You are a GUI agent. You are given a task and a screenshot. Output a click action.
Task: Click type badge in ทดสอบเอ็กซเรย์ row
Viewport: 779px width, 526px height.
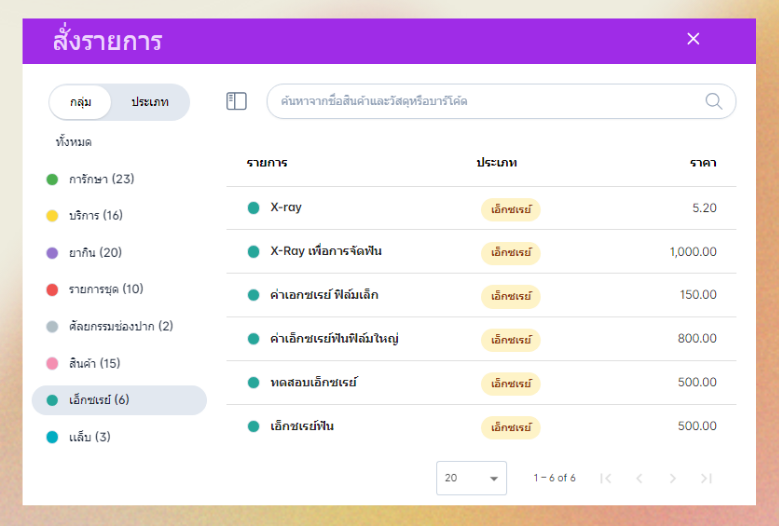coord(511,384)
